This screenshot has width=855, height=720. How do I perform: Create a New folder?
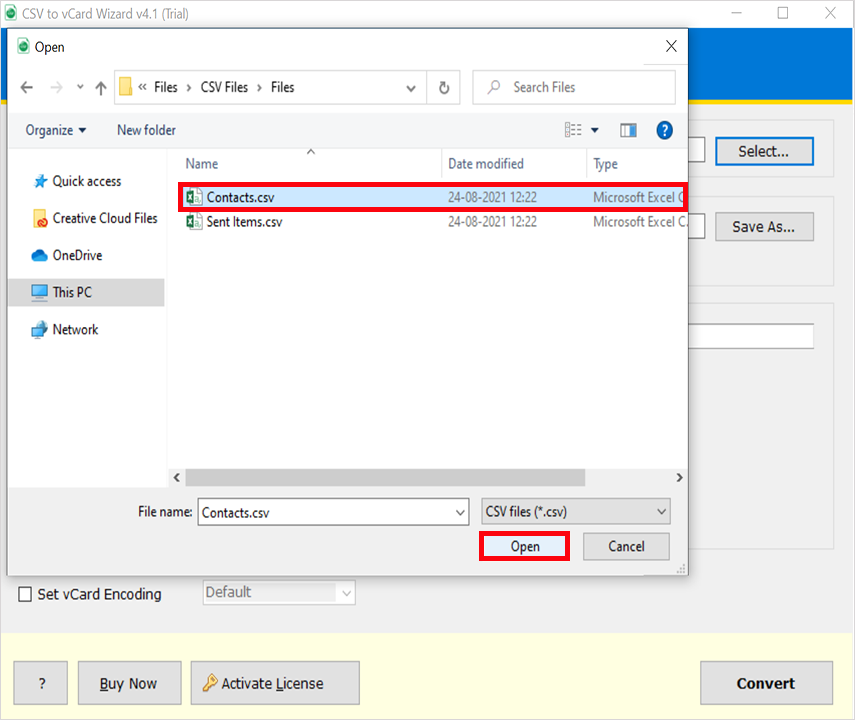coord(146,130)
